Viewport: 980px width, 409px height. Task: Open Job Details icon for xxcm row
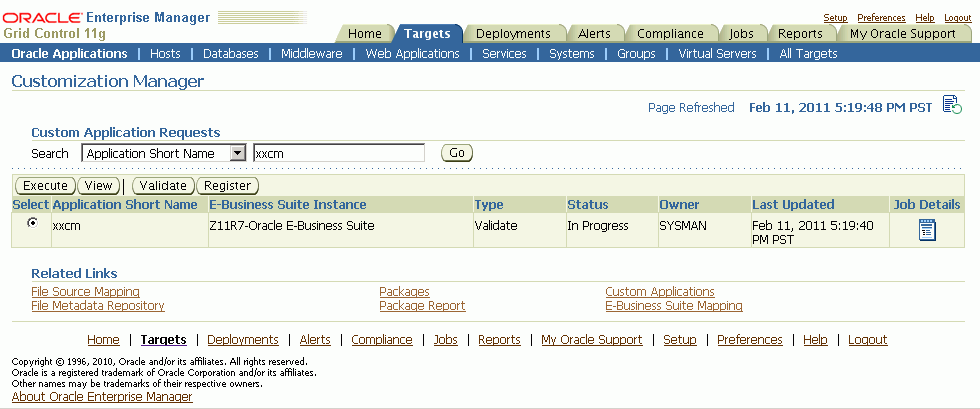pos(928,230)
